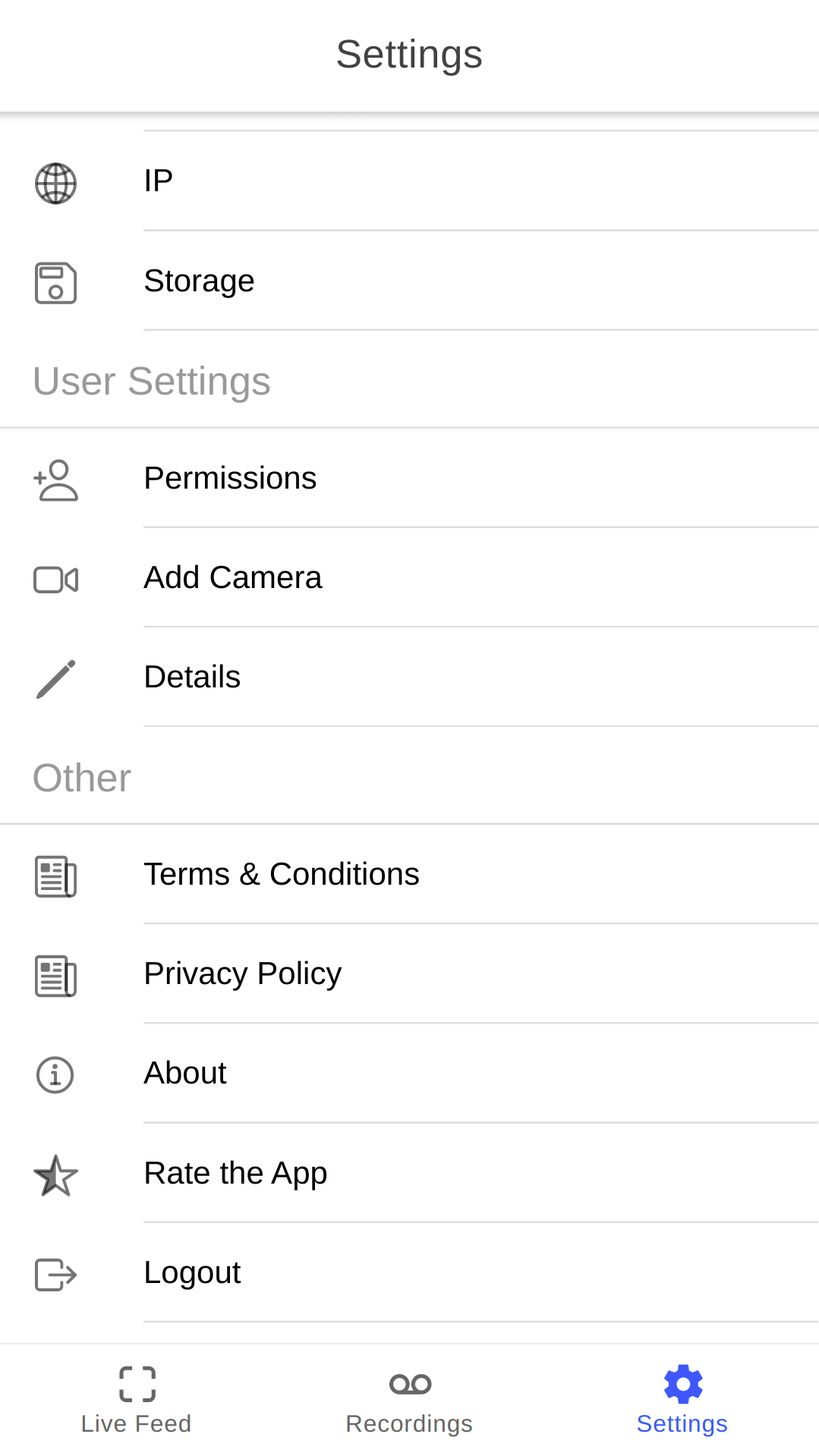Click the globe icon beside IP
This screenshot has height=1456, width=819.
pyautogui.click(x=55, y=183)
